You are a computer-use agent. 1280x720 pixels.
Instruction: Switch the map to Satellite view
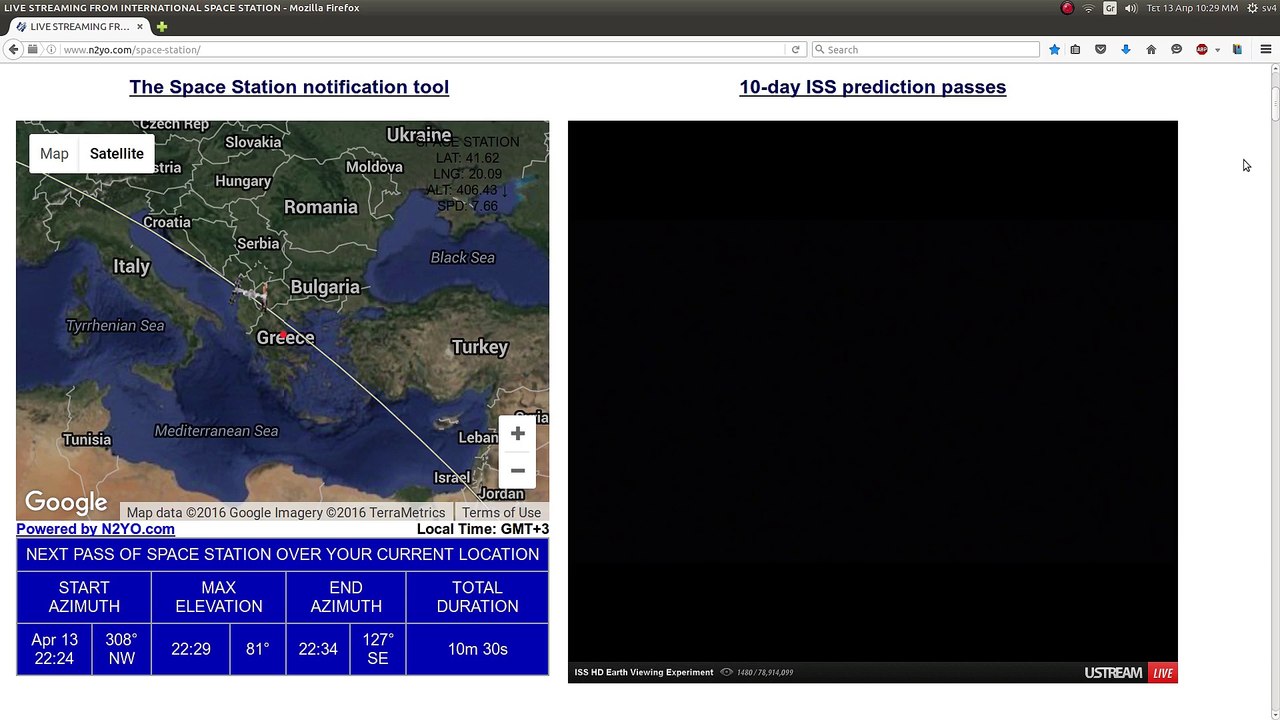117,153
